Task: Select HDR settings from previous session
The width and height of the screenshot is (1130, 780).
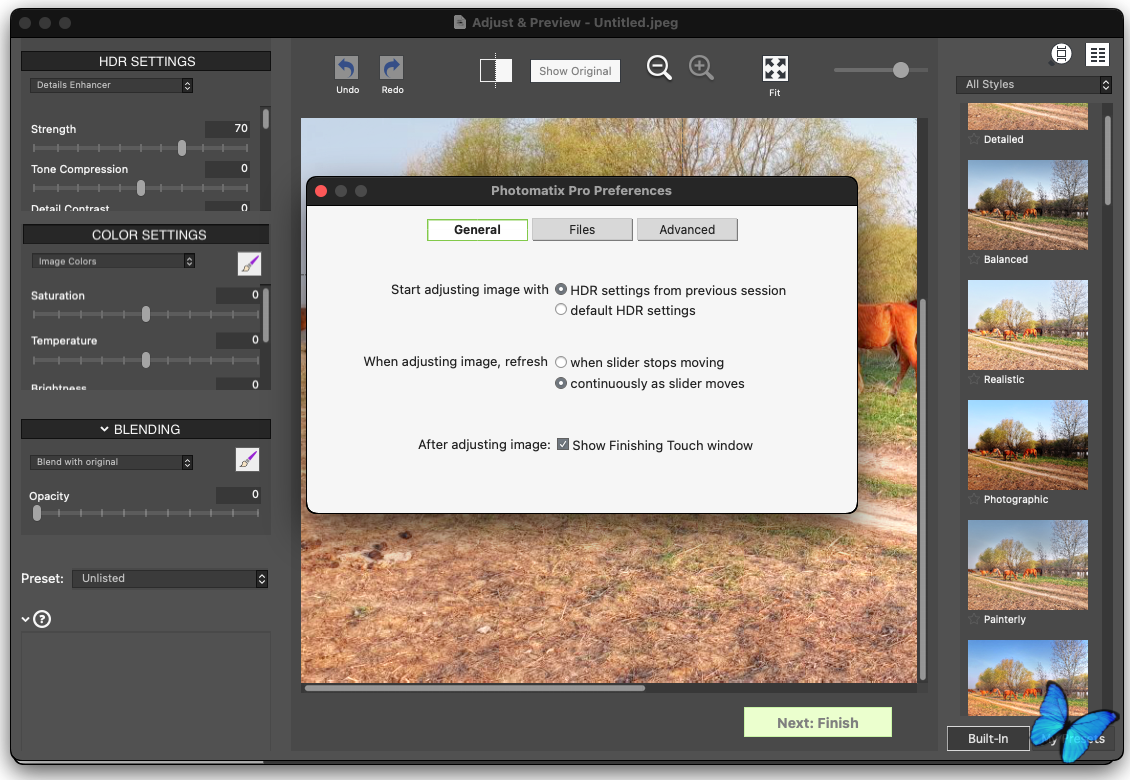Action: pyautogui.click(x=561, y=289)
